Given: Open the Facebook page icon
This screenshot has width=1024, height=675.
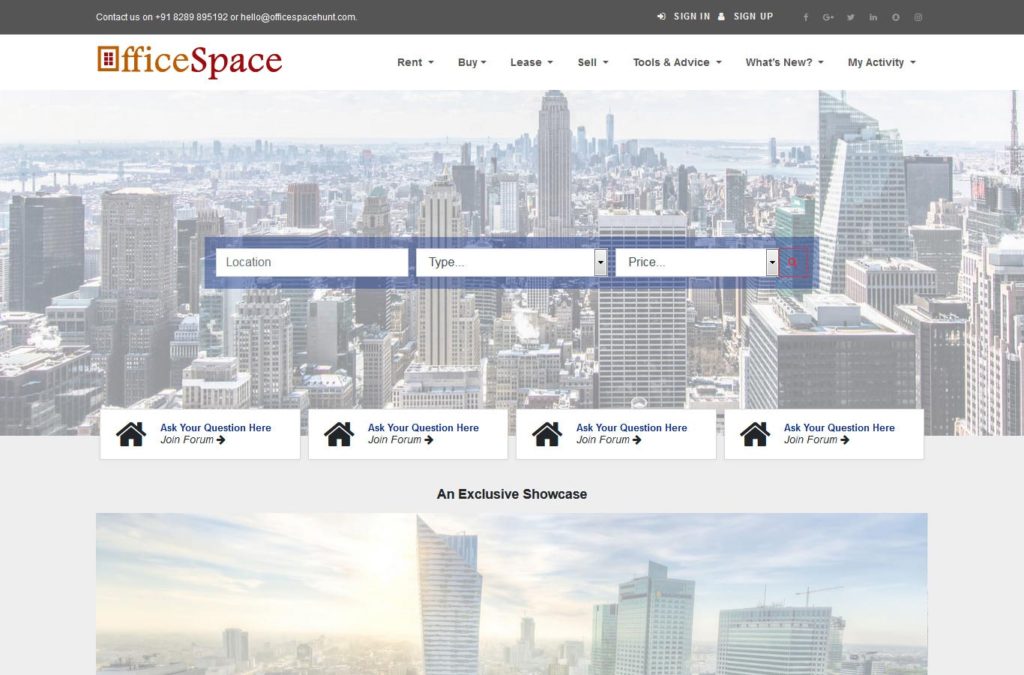Looking at the screenshot, I should coord(806,17).
